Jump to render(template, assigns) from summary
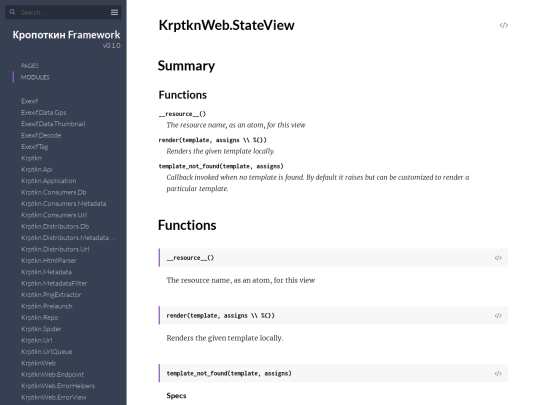The width and height of the screenshot is (540, 405). coord(212,140)
